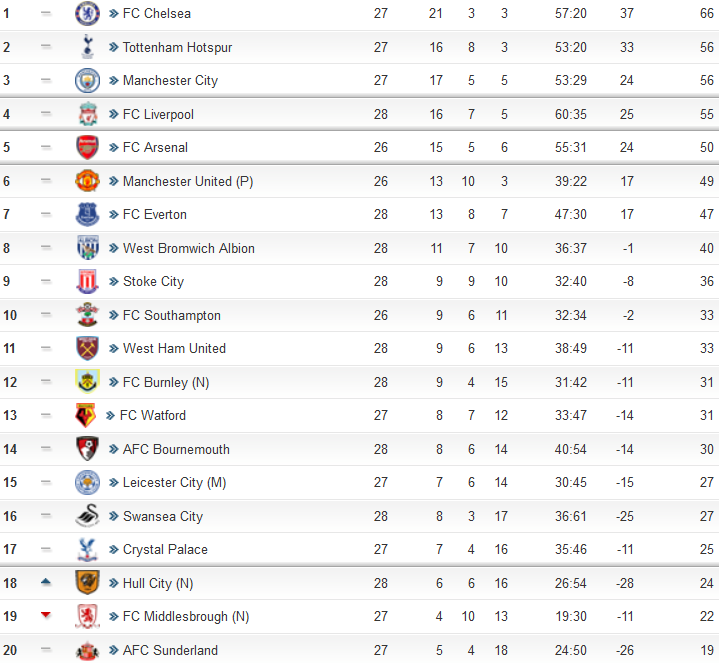The image size is (719, 663).
Task: Open the West Ham United link
Action: coord(174,348)
